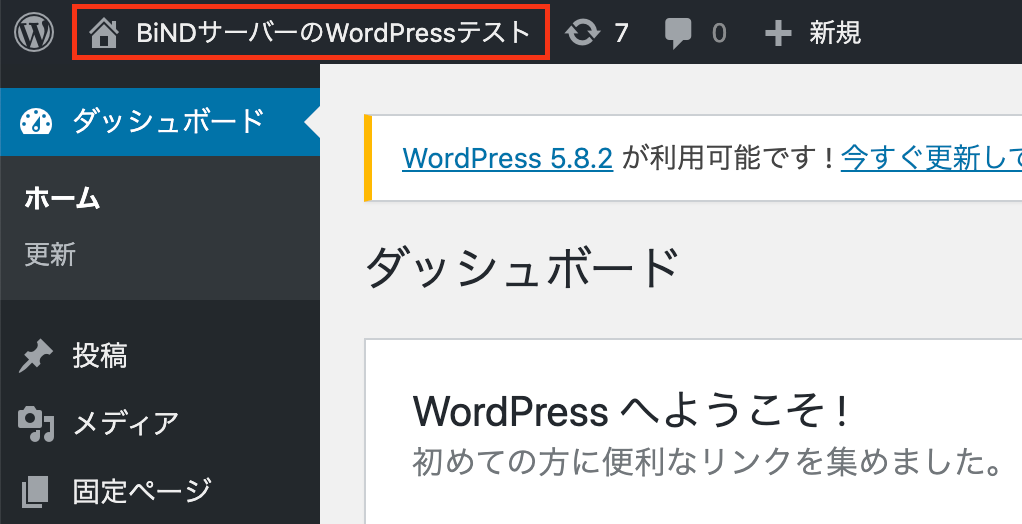Open the 新規 dropdown in admin bar

[835, 34]
